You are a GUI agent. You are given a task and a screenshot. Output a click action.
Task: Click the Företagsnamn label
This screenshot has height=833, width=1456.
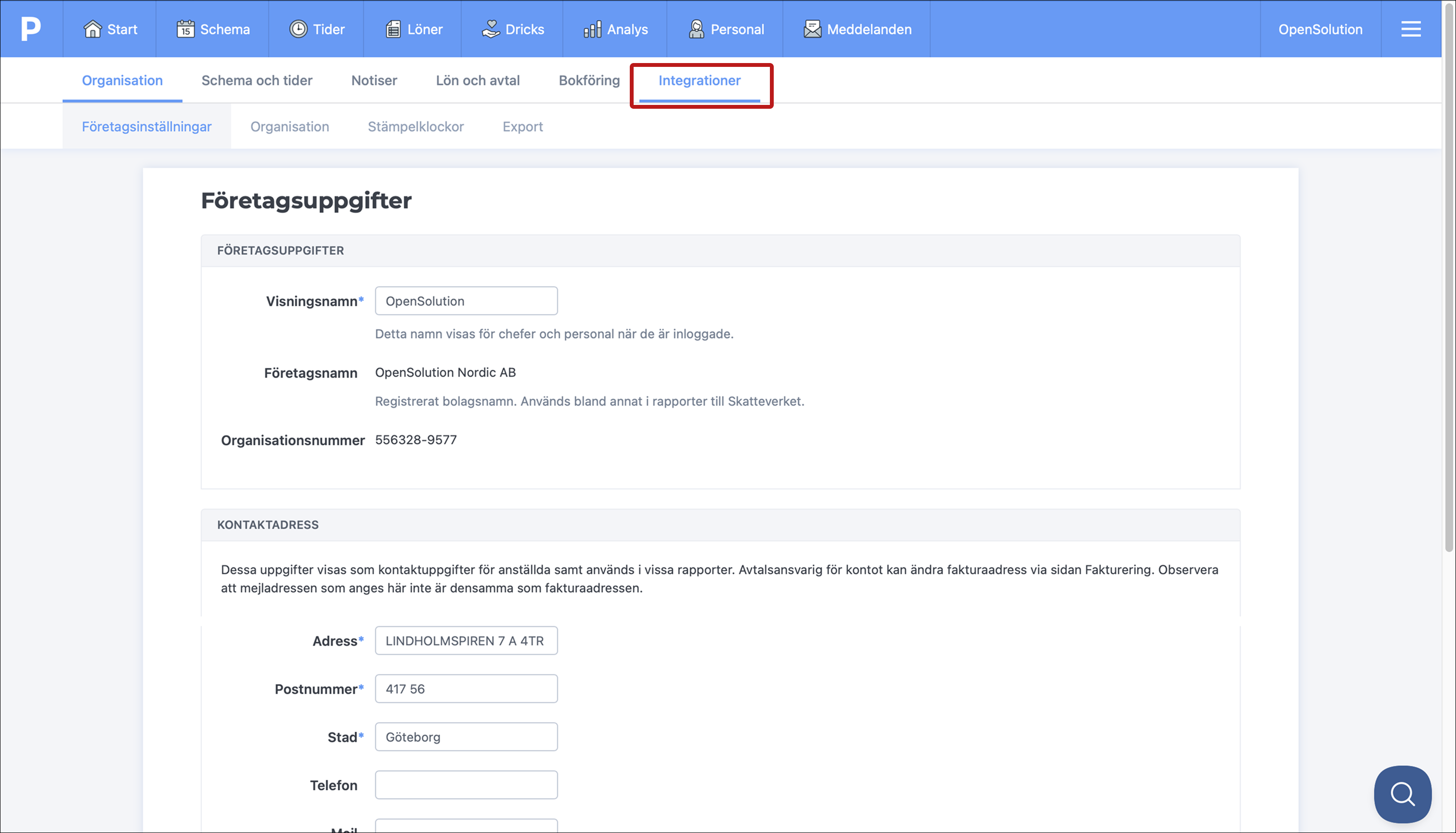point(311,373)
